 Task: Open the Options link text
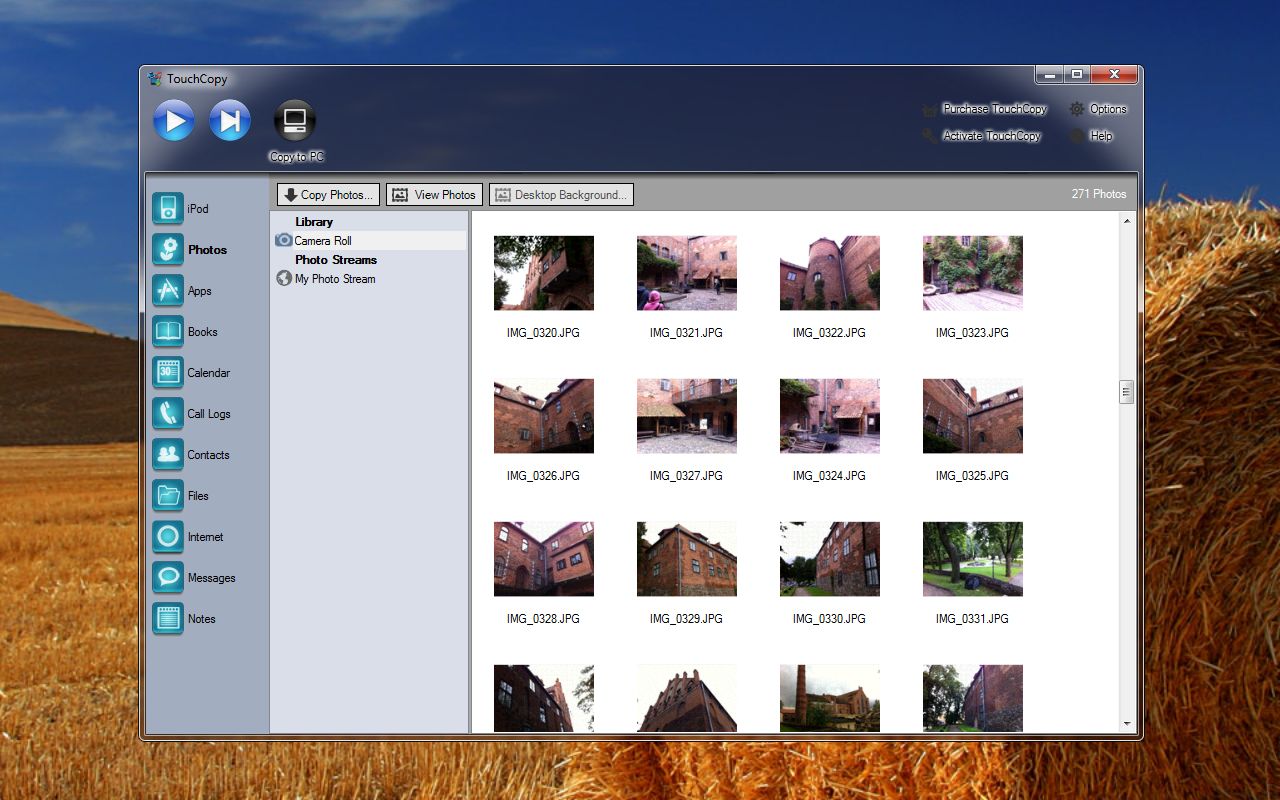1108,109
